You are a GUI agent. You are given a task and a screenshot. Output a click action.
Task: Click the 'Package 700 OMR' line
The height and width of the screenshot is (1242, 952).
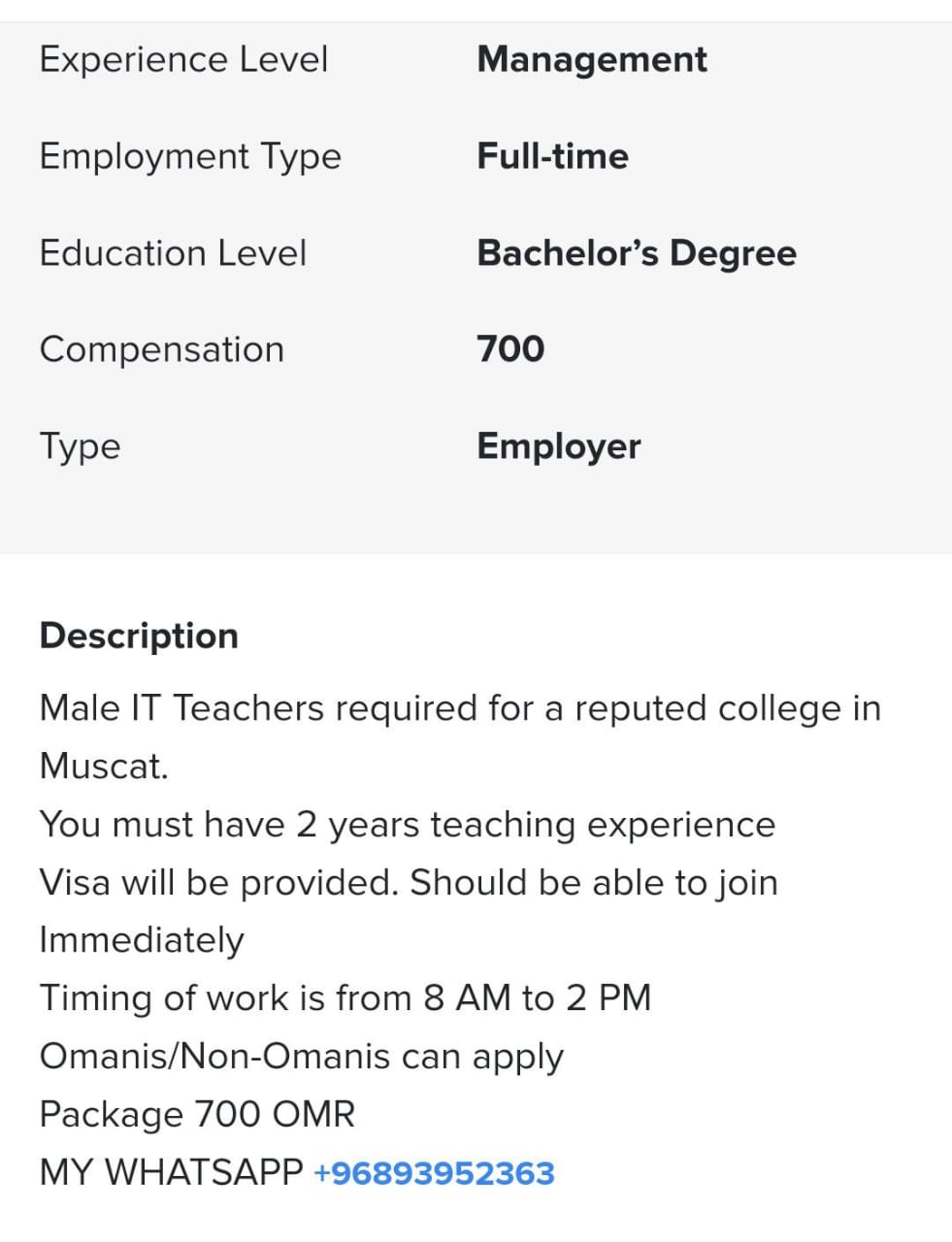pos(197,1114)
